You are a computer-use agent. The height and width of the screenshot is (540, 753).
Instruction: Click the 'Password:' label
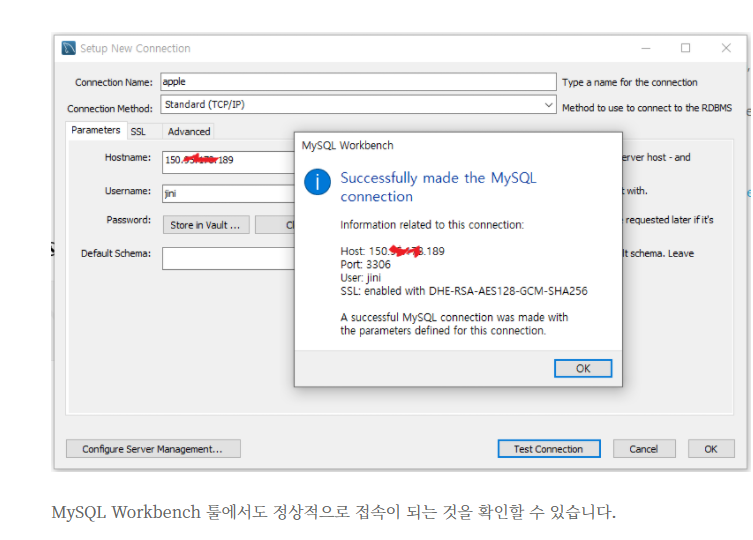(x=129, y=220)
